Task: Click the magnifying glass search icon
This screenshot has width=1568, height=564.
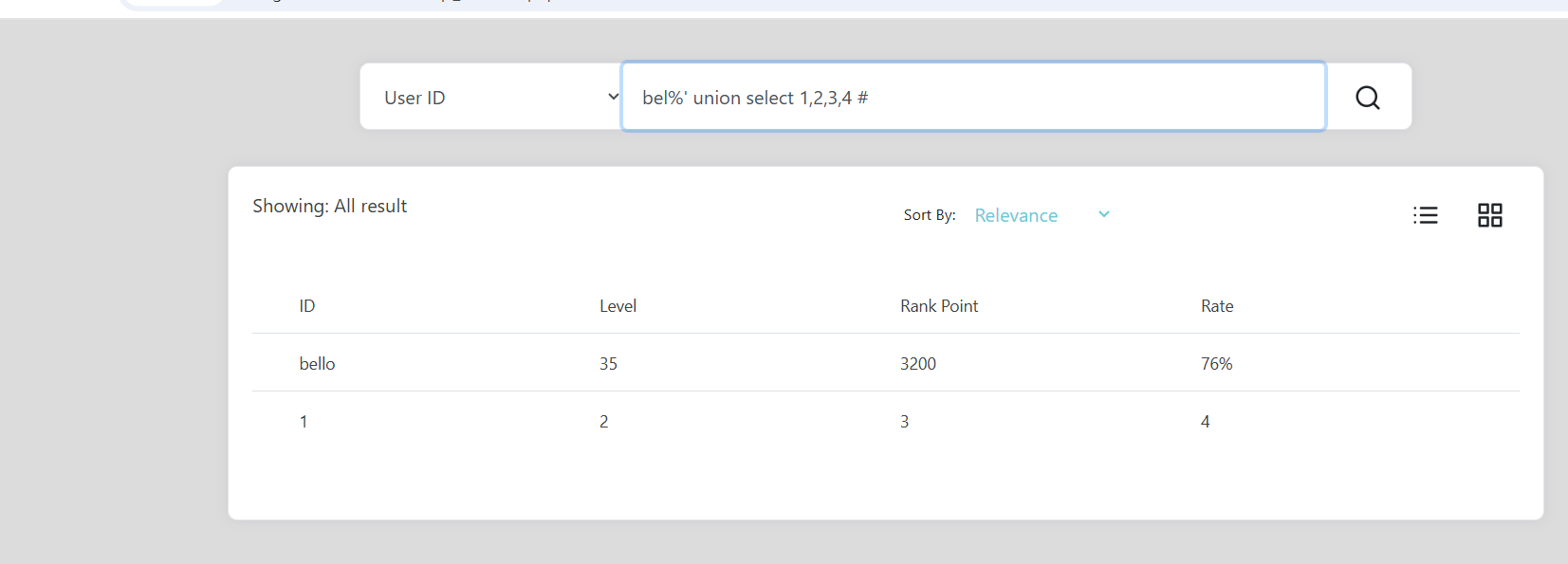Action: [1367, 98]
